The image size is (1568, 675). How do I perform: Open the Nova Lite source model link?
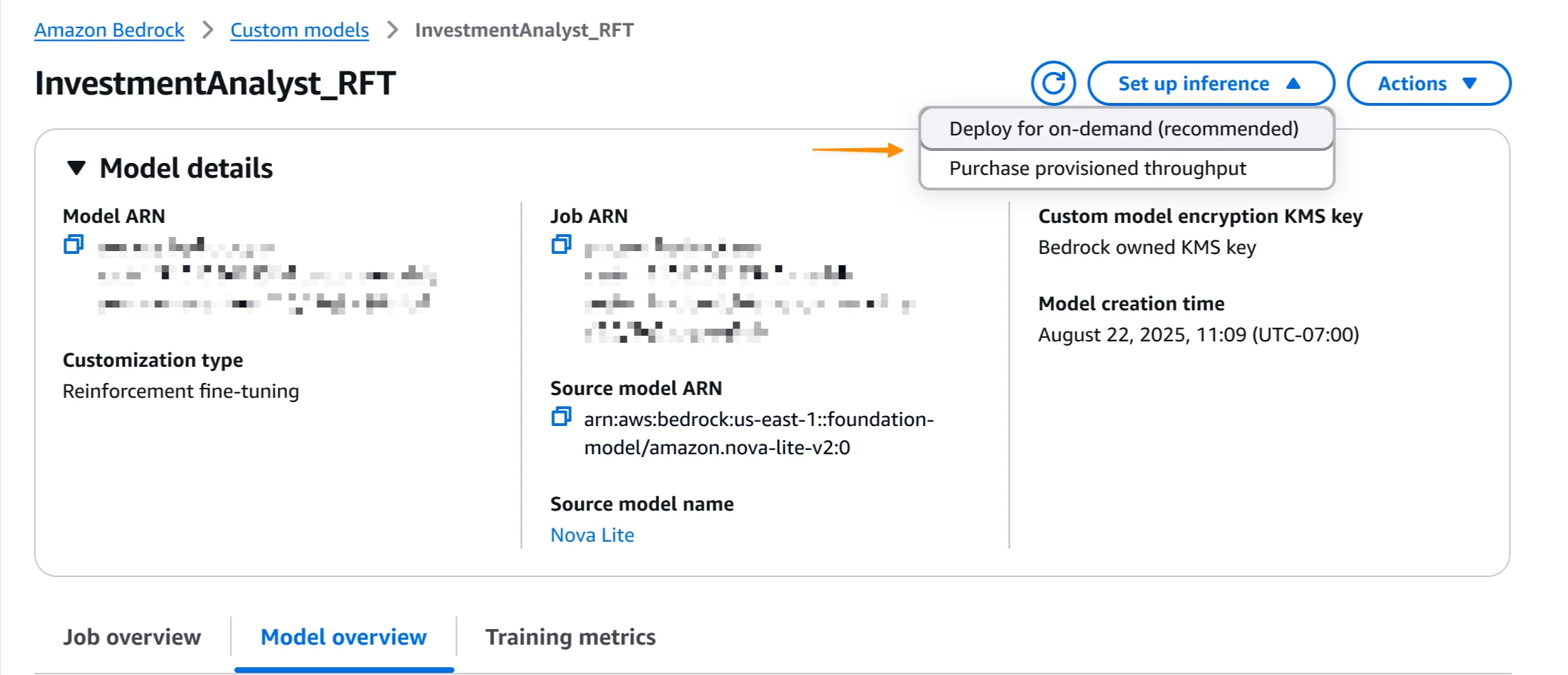point(592,535)
